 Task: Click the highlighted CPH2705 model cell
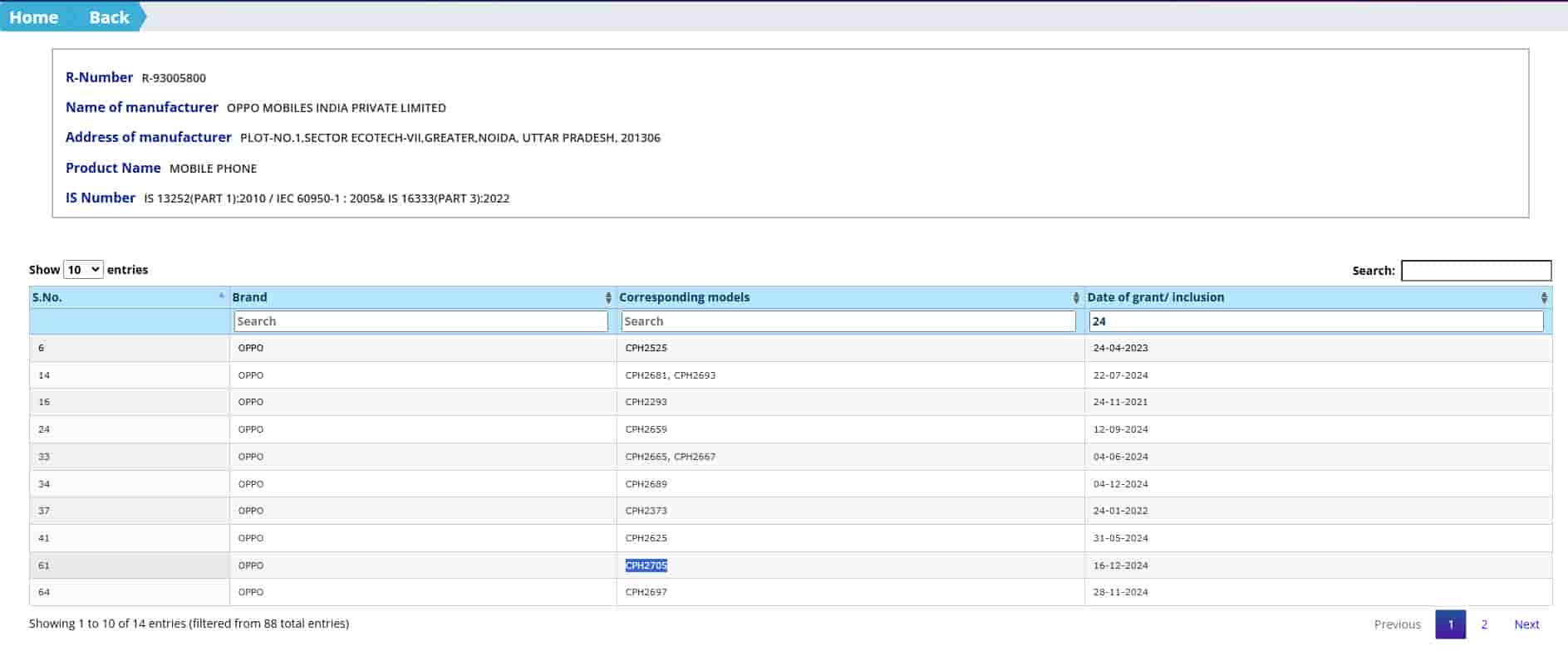646,565
